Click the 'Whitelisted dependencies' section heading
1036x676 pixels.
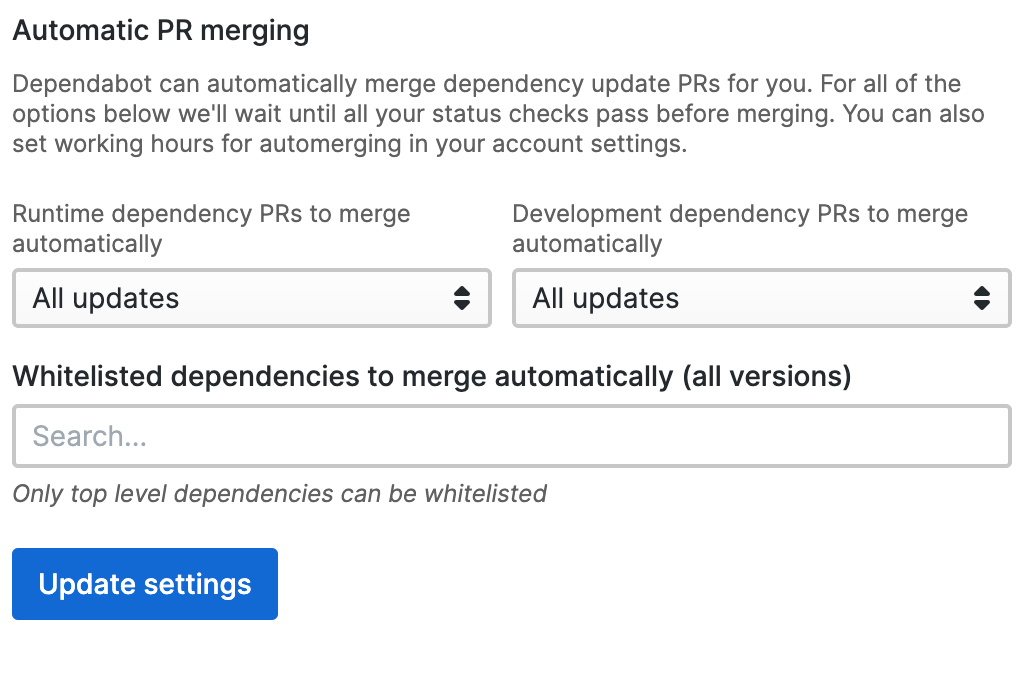430,376
